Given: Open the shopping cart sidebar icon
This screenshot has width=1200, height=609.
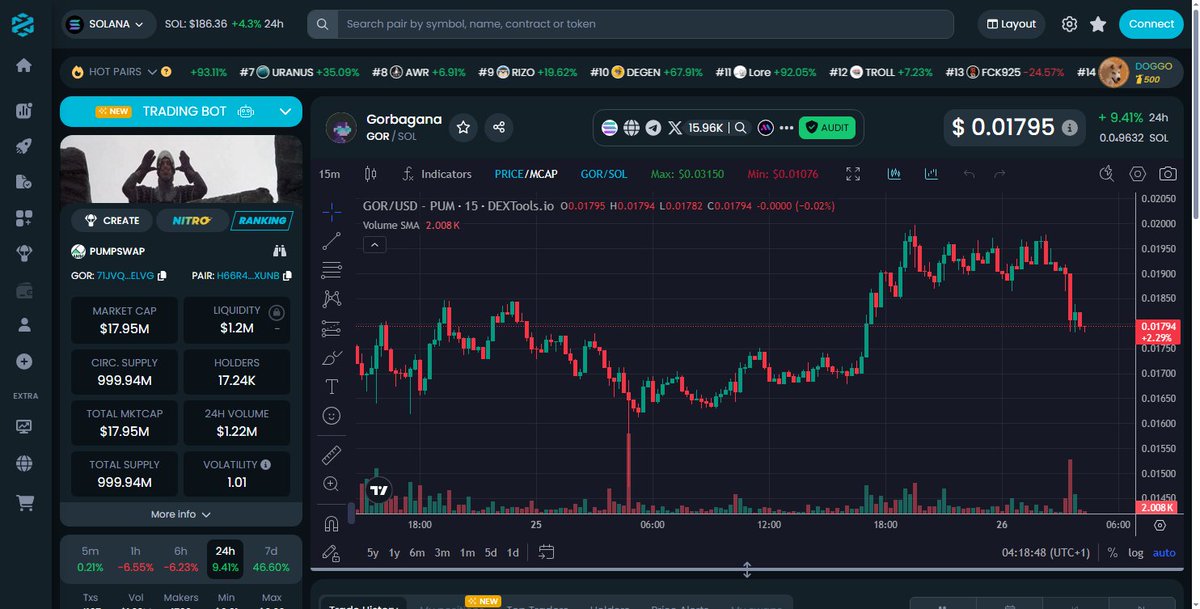Looking at the screenshot, I should [x=24, y=503].
